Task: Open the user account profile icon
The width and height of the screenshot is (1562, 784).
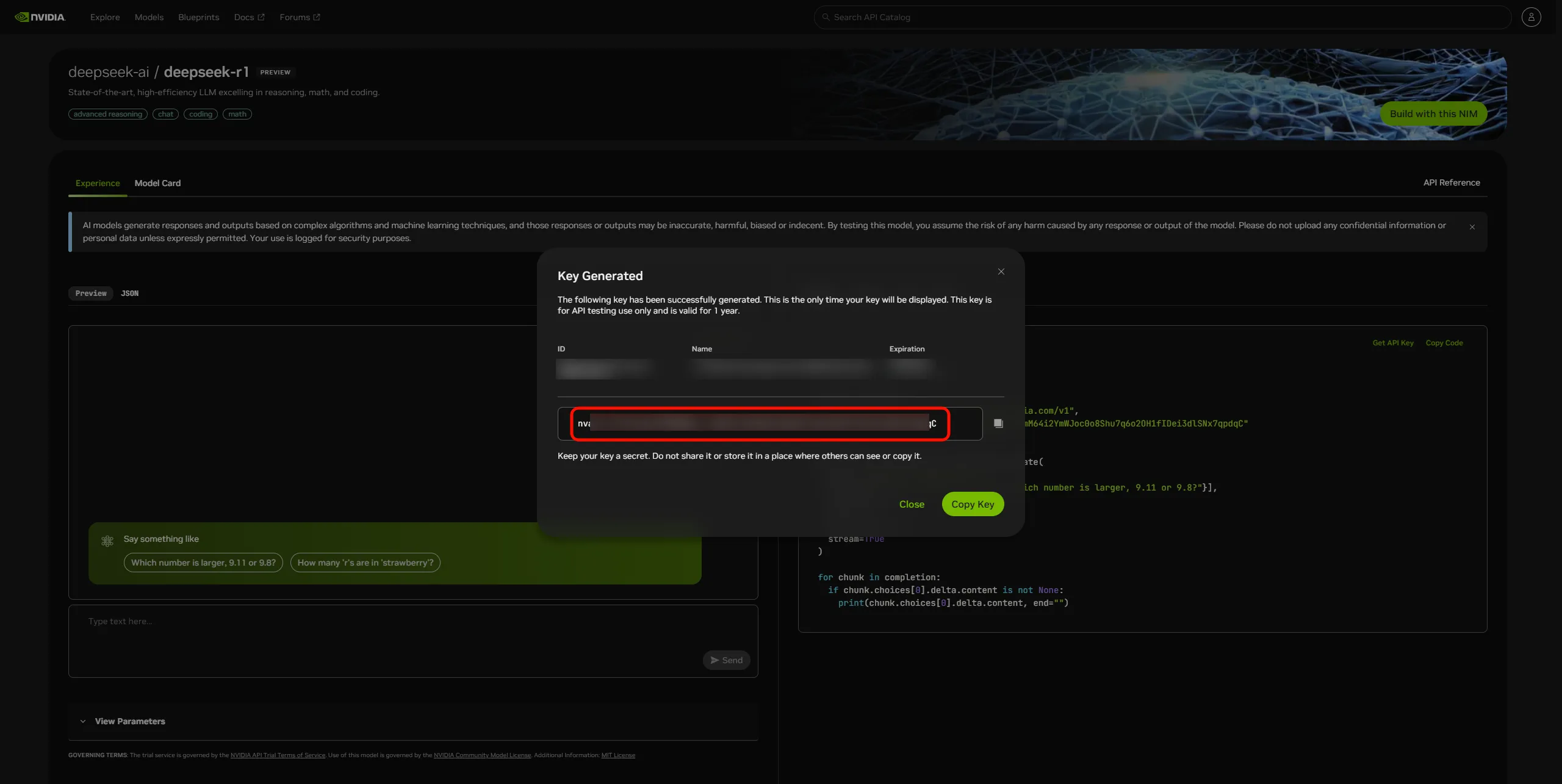Action: (x=1531, y=17)
